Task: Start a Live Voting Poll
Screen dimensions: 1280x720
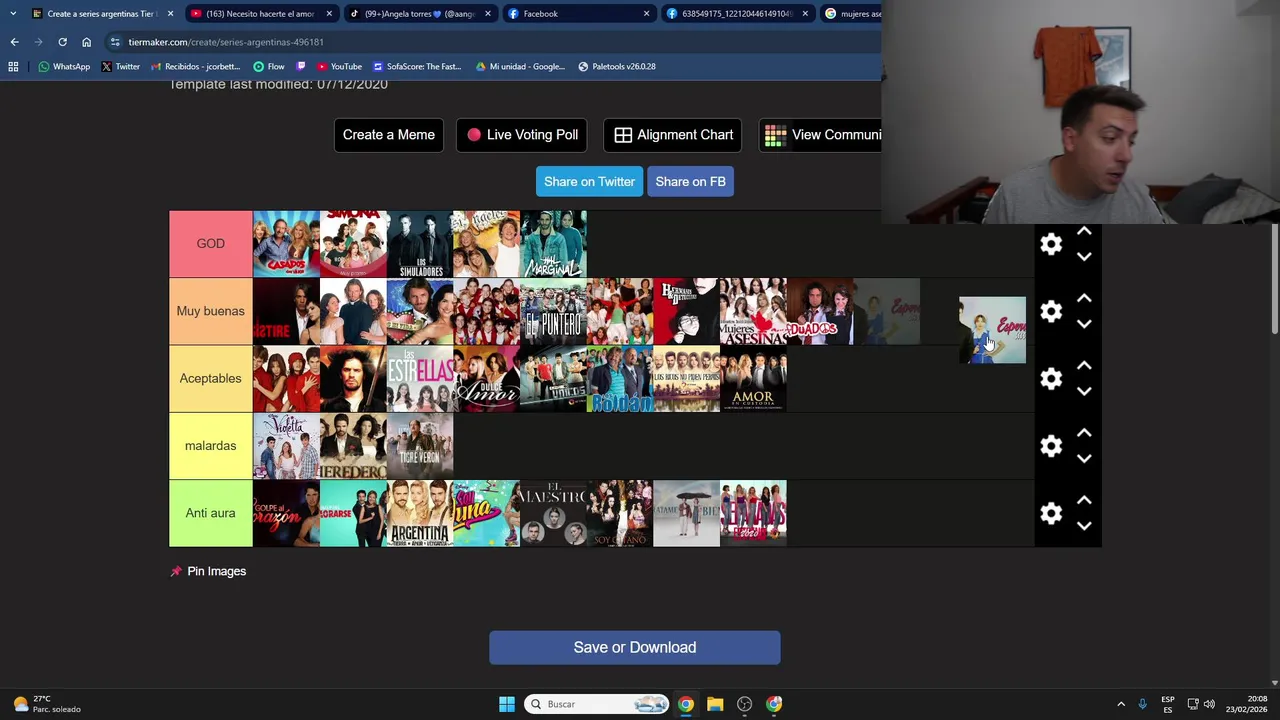Action: click(522, 135)
